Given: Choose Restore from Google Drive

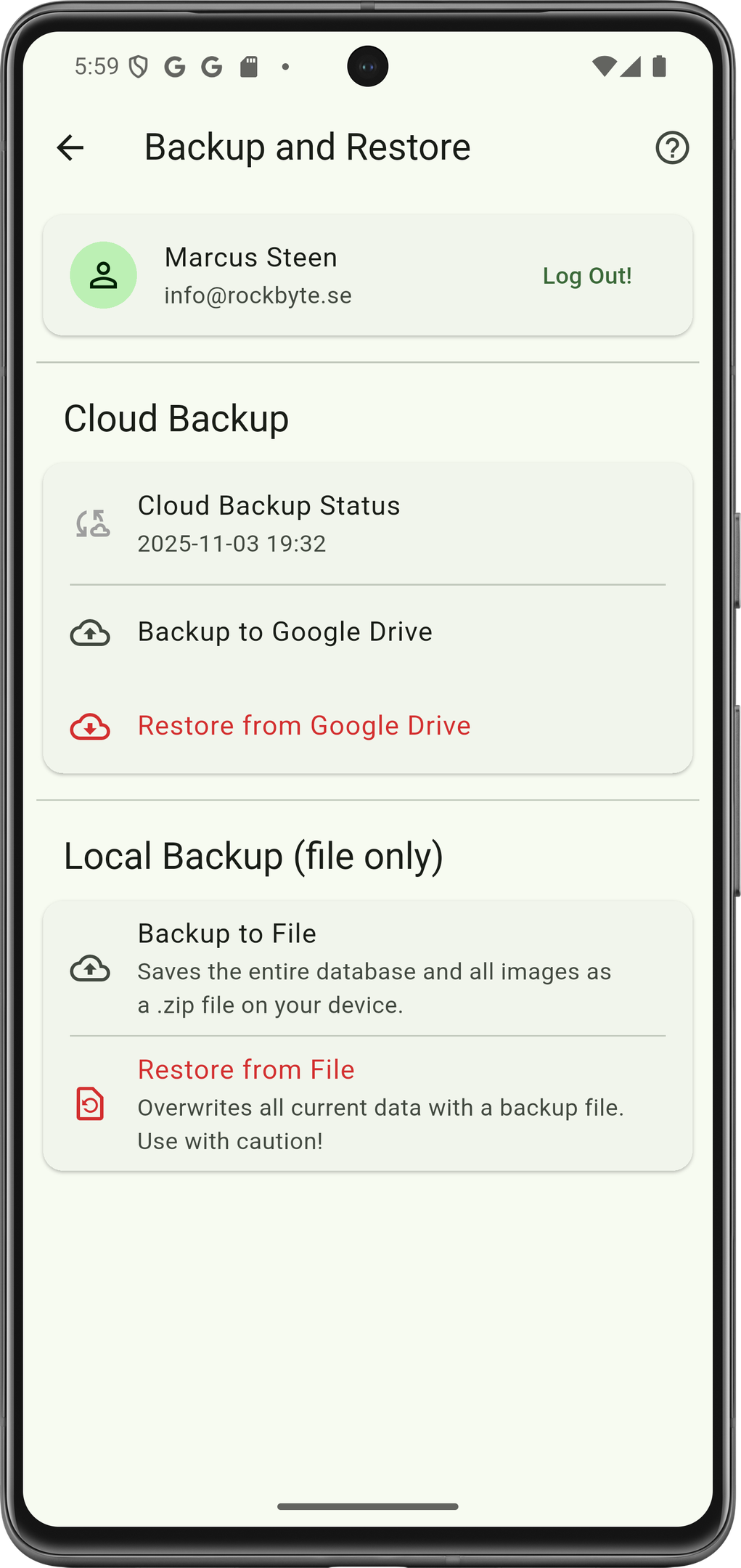Looking at the screenshot, I should tap(304, 726).
